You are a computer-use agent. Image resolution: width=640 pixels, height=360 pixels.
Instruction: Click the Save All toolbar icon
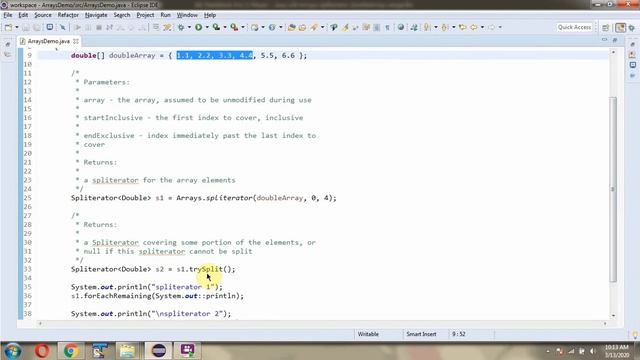pos(37,27)
